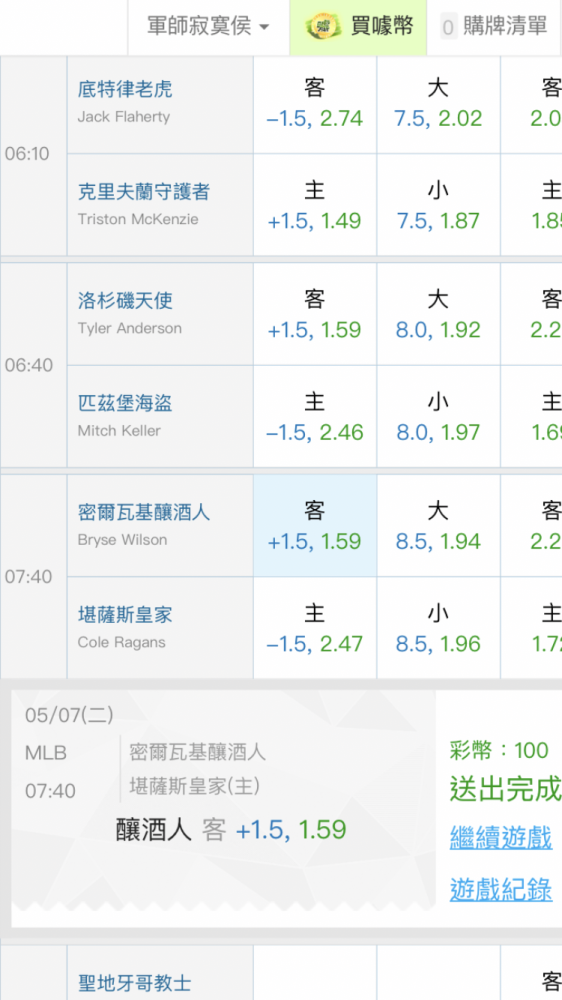Pick 小 7.5, 1.87 for Guardians game
The image size is (562, 1000).
pyautogui.click(x=438, y=205)
